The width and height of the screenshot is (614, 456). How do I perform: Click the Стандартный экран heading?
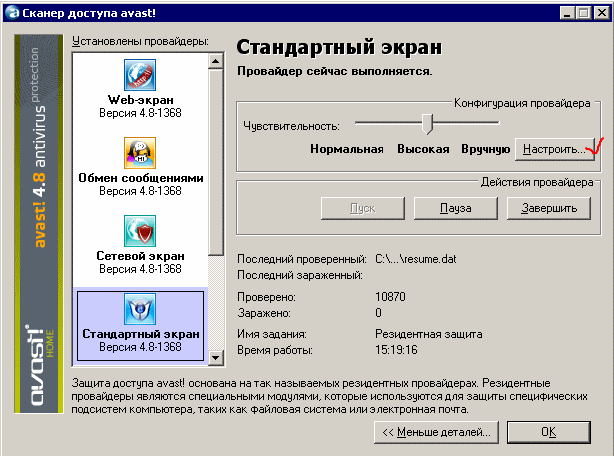(x=339, y=47)
